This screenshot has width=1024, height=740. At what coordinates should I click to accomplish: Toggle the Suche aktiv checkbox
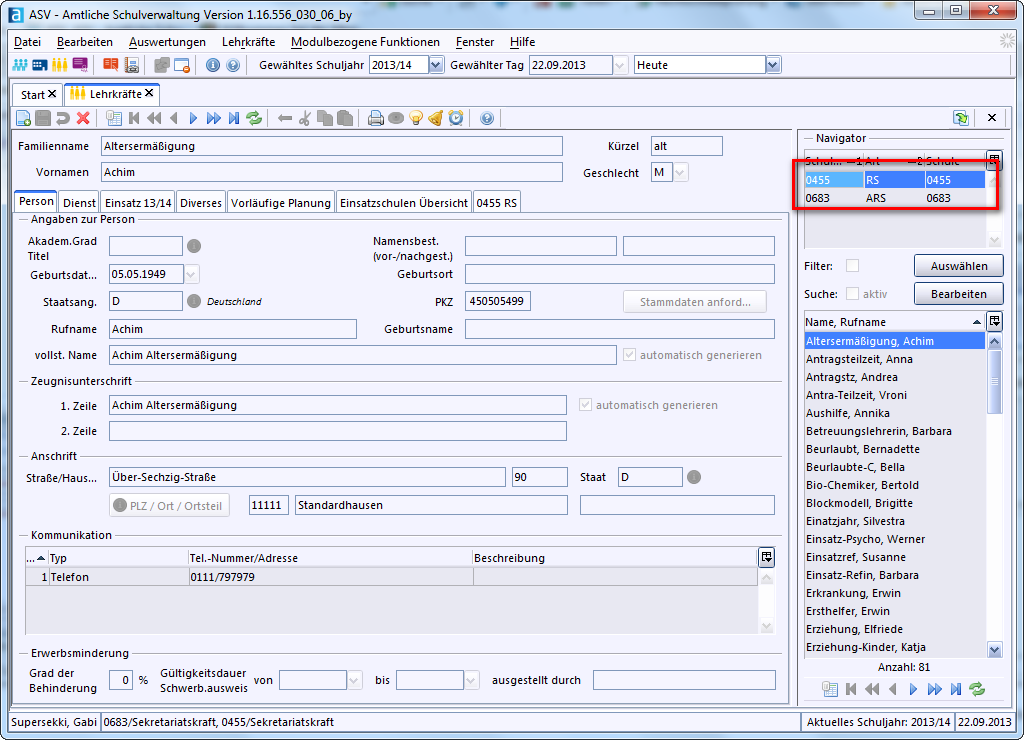(852, 294)
